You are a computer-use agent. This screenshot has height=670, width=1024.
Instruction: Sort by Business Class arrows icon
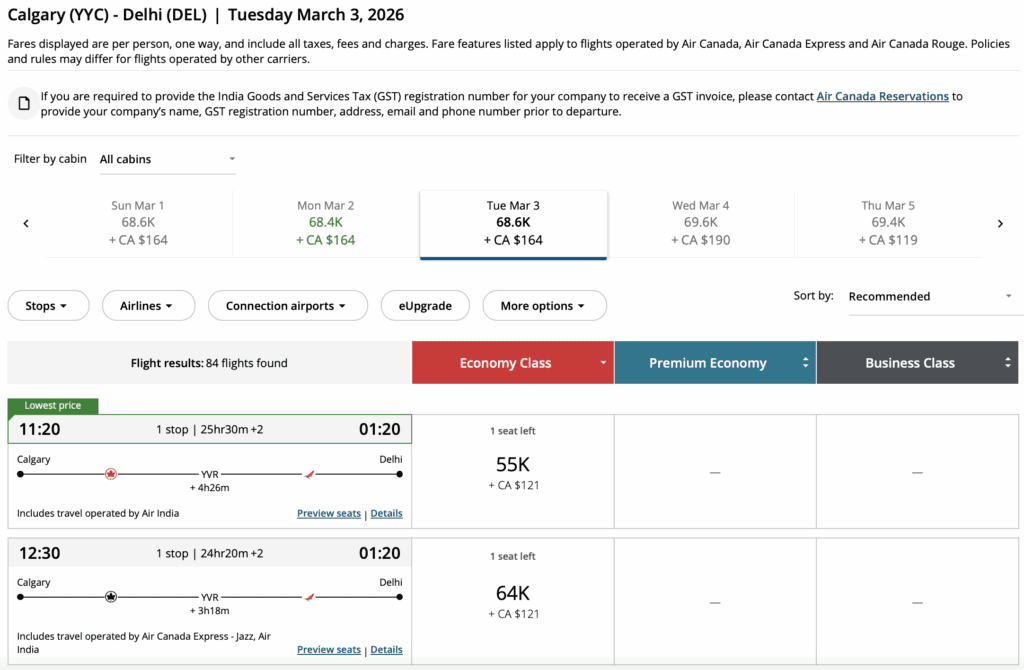1008,363
